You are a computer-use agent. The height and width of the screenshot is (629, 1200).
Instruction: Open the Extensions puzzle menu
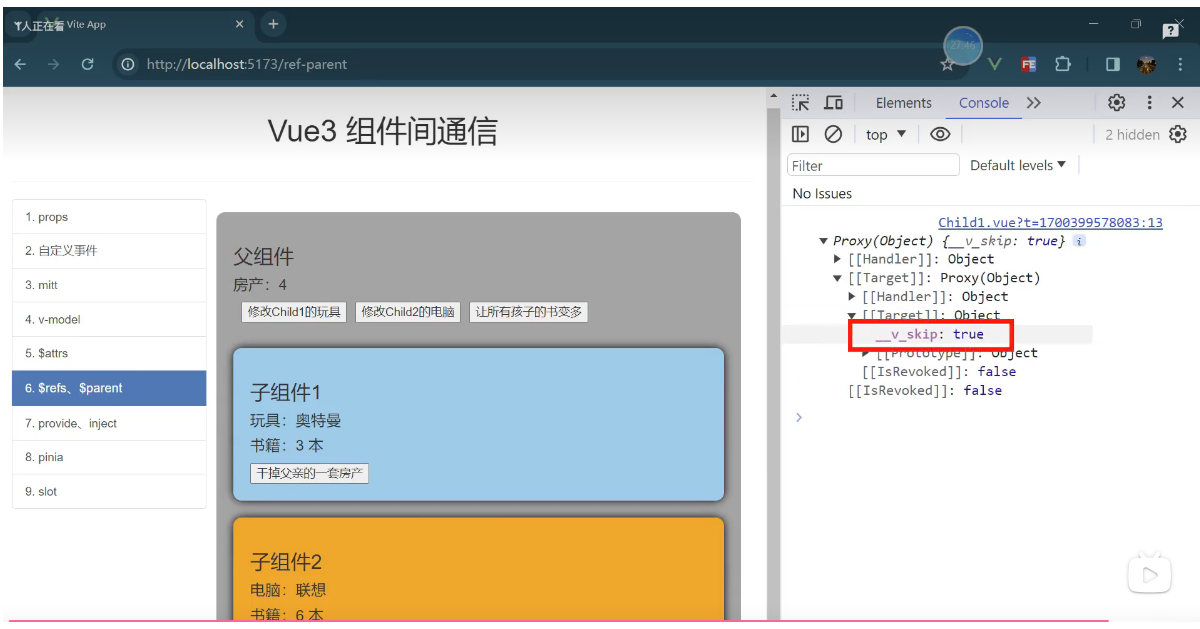click(1062, 64)
